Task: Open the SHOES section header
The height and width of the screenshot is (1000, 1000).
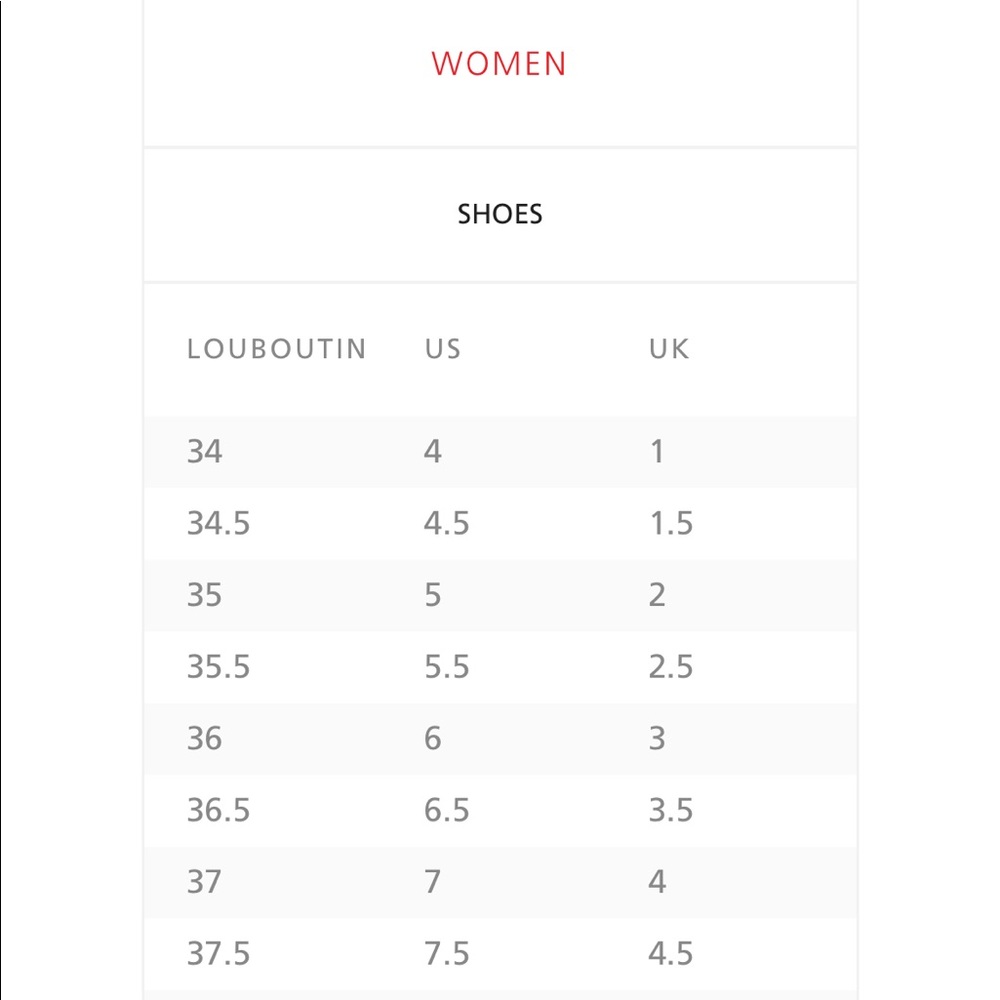Action: (500, 214)
